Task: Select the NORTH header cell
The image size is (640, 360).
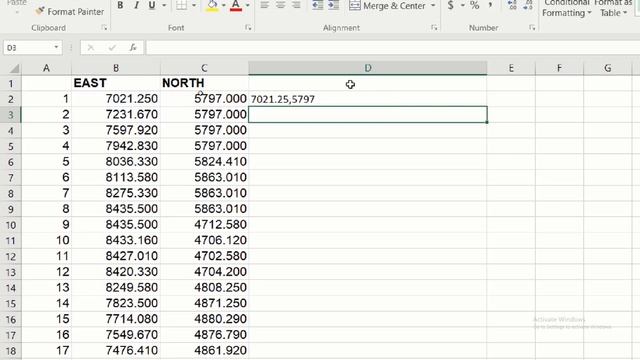Action: 204,83
